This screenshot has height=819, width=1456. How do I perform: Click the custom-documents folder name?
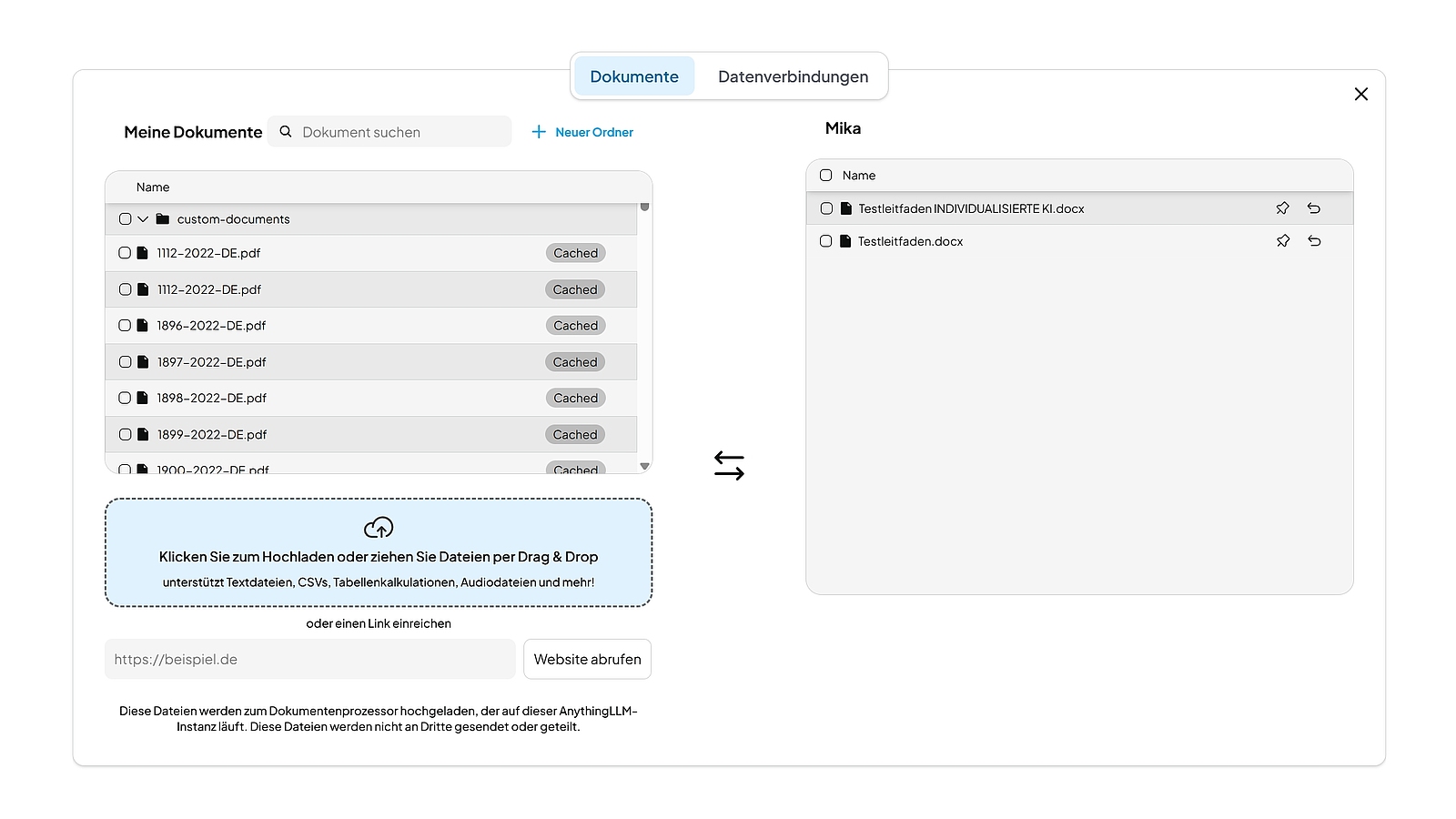[234, 219]
